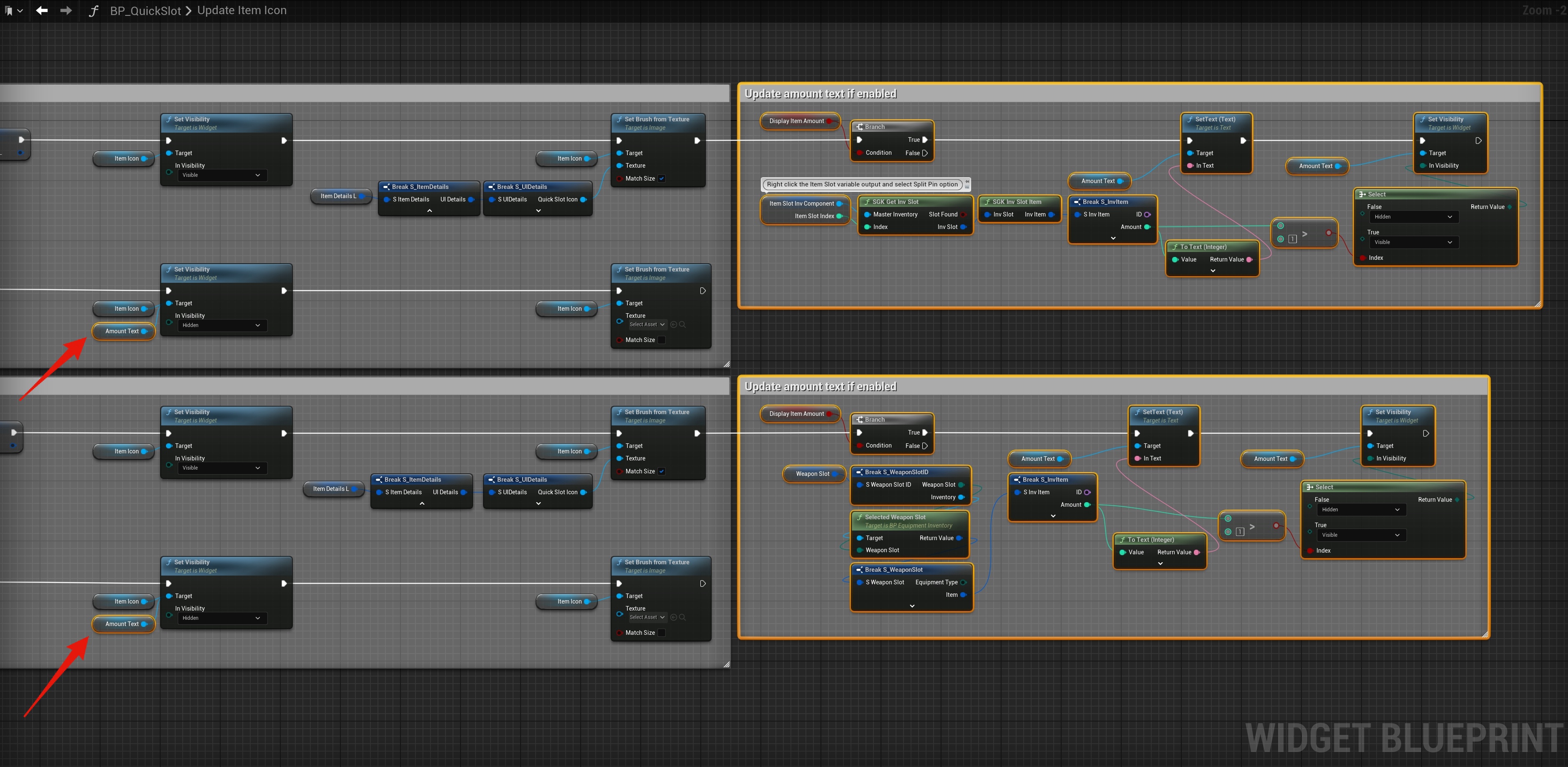Click the Update Item Icon breadcrumb
Screen dimensions: 1568x767
(x=242, y=10)
